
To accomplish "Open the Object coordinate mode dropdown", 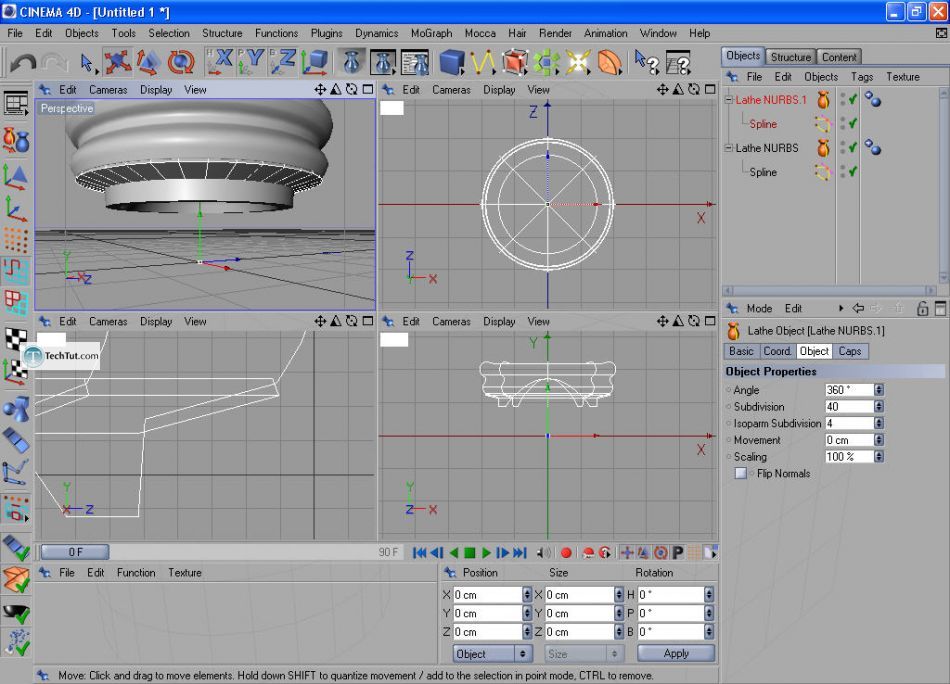I will (493, 654).
